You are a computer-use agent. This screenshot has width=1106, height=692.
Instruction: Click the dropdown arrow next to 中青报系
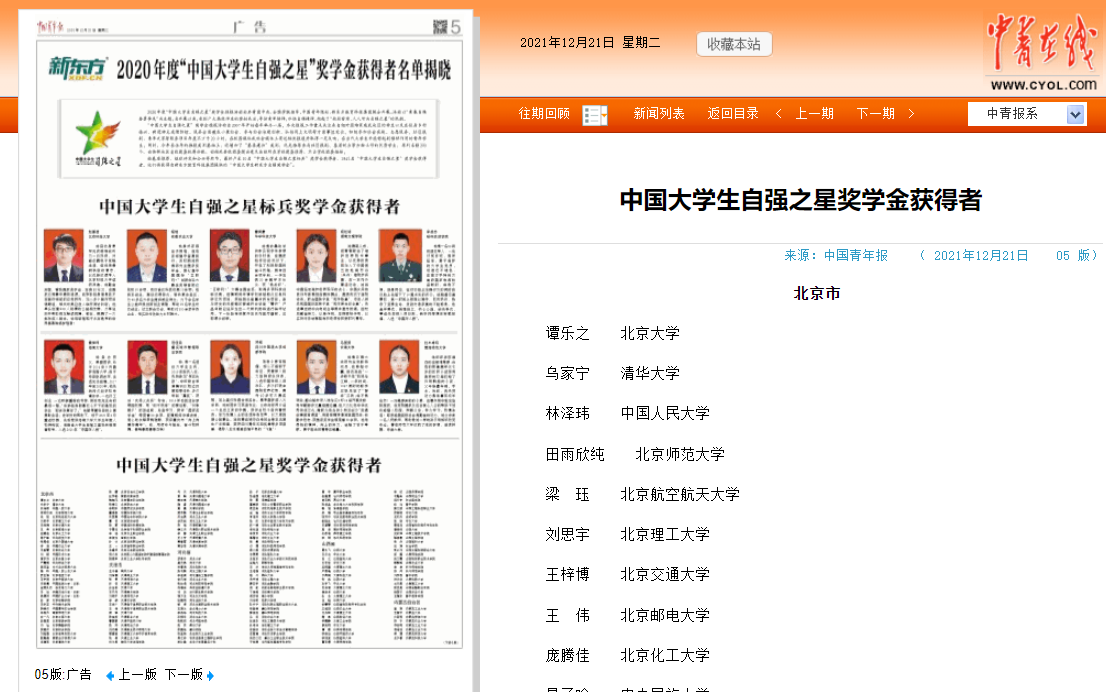pos(1075,114)
